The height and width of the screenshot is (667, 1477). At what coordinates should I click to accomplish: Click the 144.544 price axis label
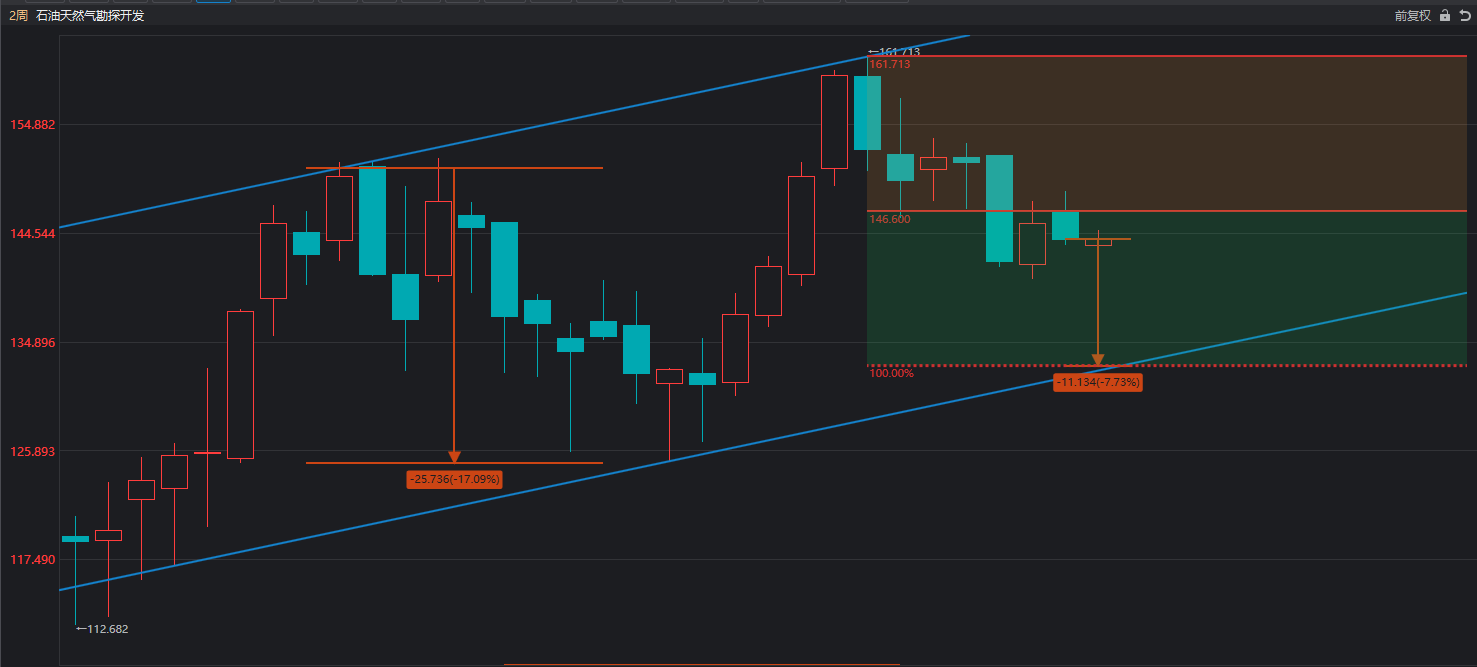pos(32,234)
